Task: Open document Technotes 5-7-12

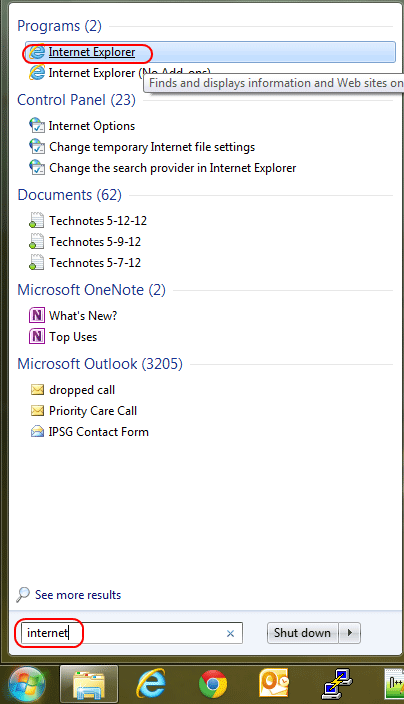Action: [x=95, y=263]
